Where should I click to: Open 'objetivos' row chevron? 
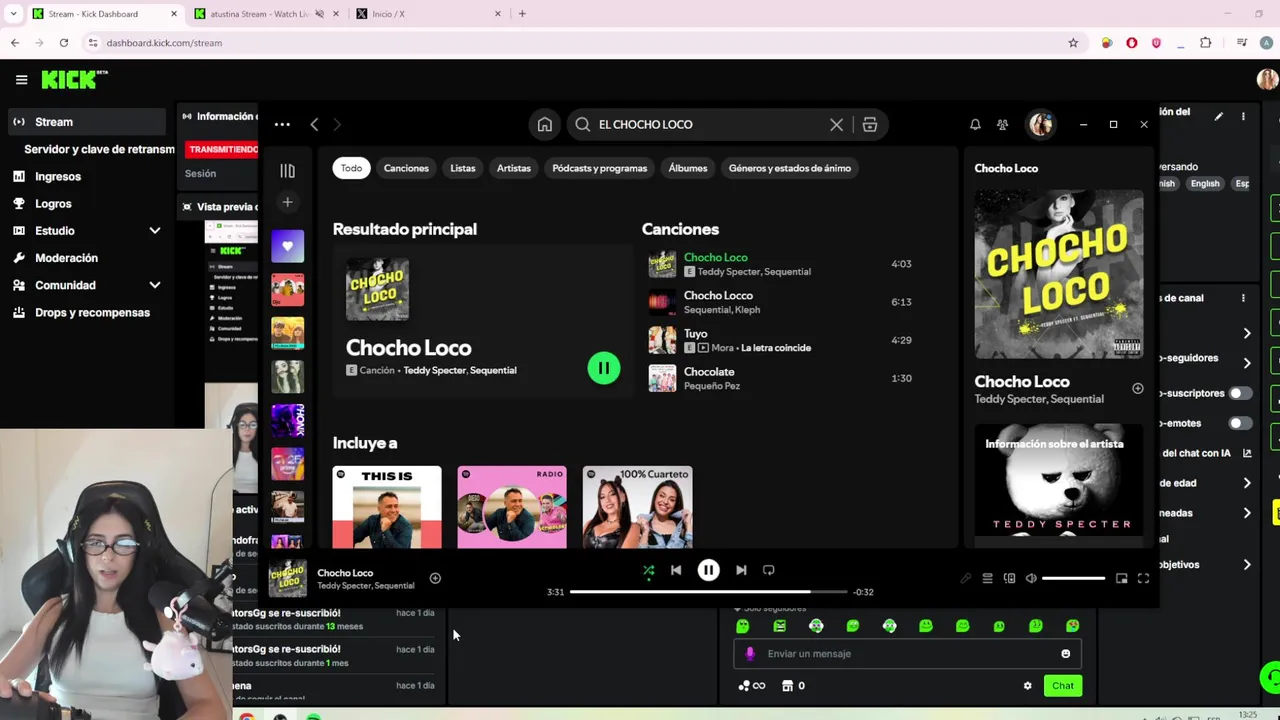click(x=1247, y=565)
